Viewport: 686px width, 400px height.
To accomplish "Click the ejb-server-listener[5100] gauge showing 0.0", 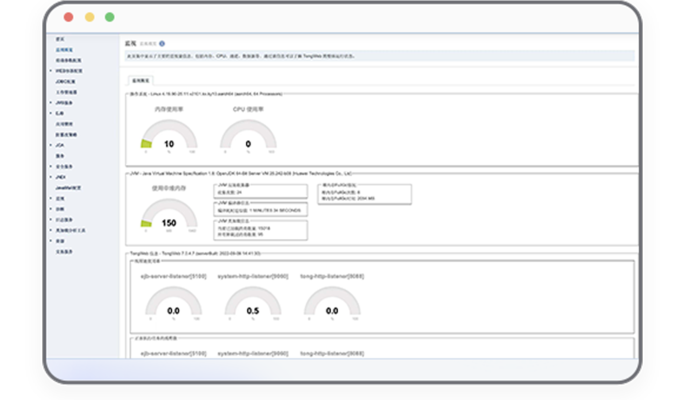I will (x=173, y=303).
